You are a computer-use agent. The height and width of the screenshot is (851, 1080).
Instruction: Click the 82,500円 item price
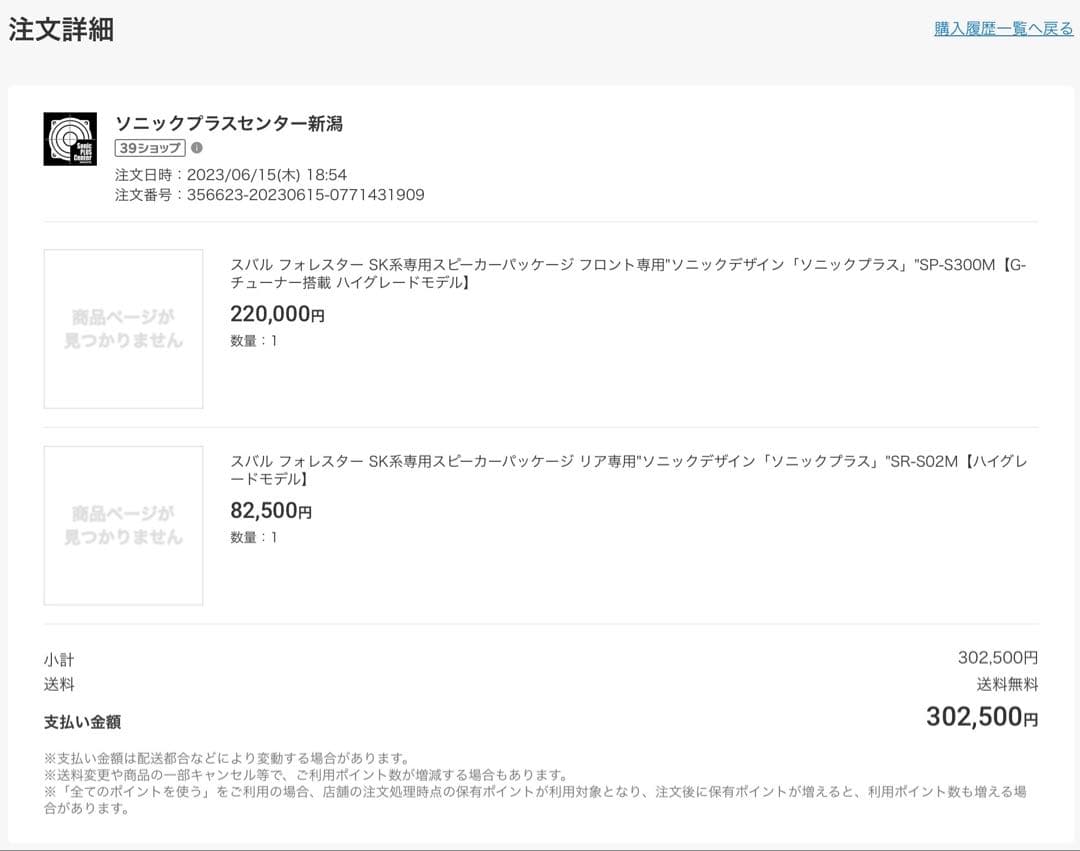tap(271, 511)
